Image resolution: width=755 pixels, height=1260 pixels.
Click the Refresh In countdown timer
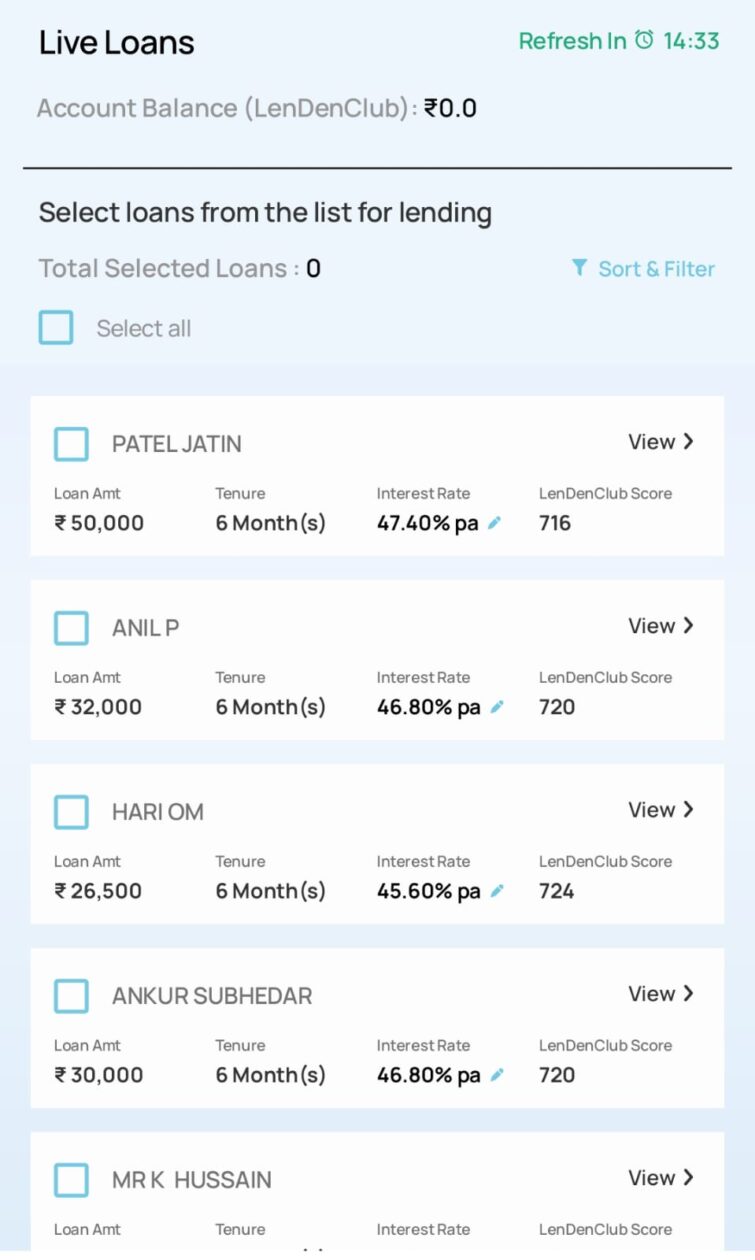click(691, 41)
